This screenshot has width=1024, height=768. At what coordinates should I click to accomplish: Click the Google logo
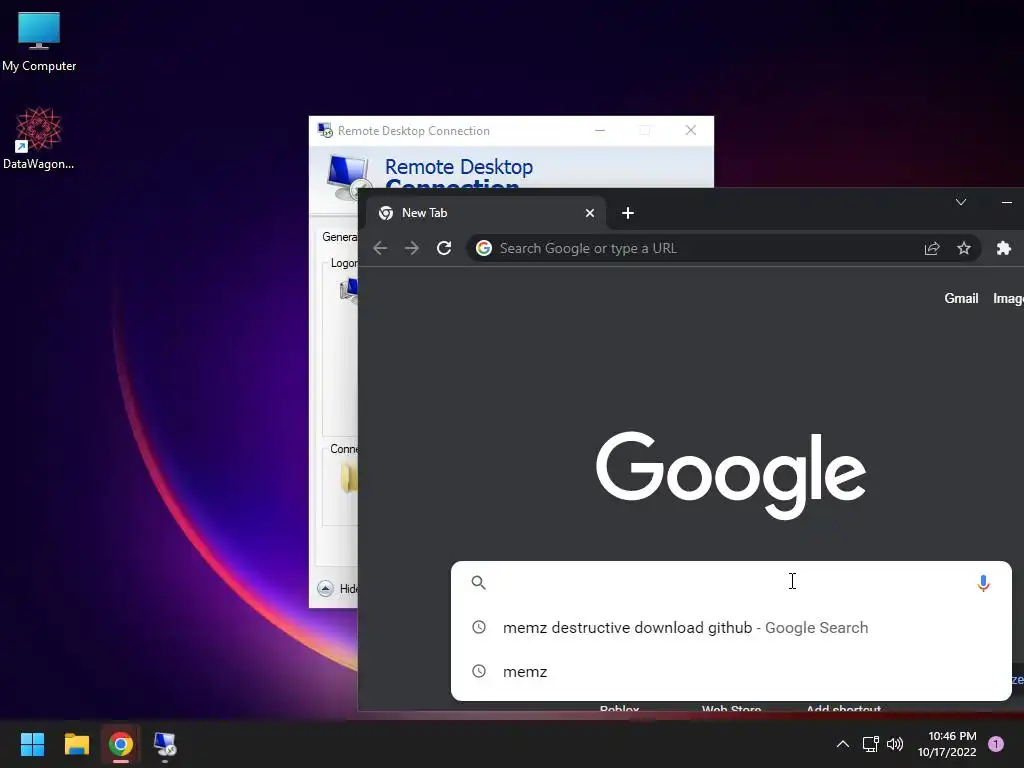pyautogui.click(x=731, y=475)
